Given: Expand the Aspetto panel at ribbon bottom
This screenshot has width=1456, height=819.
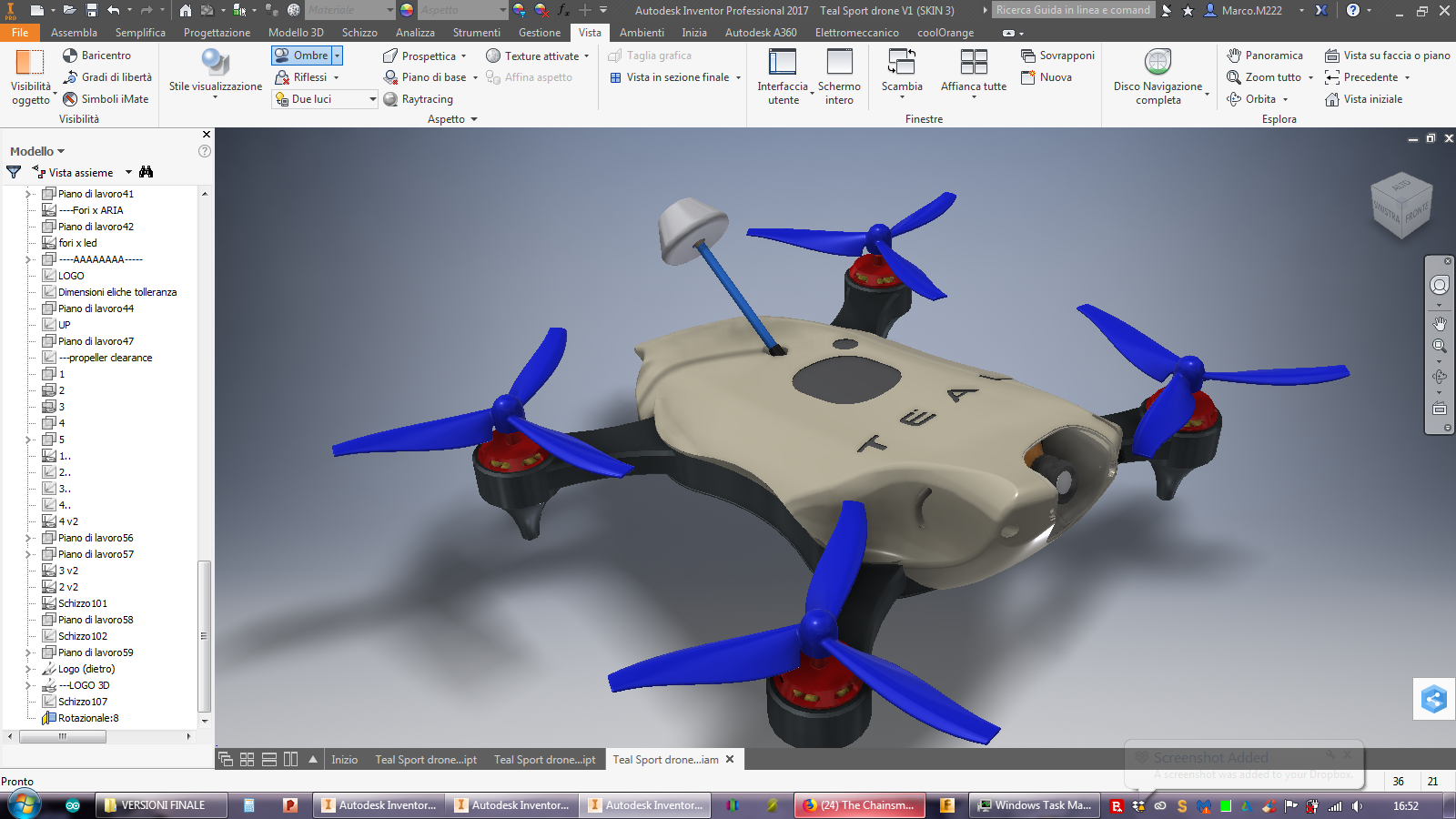Looking at the screenshot, I should tap(452, 119).
